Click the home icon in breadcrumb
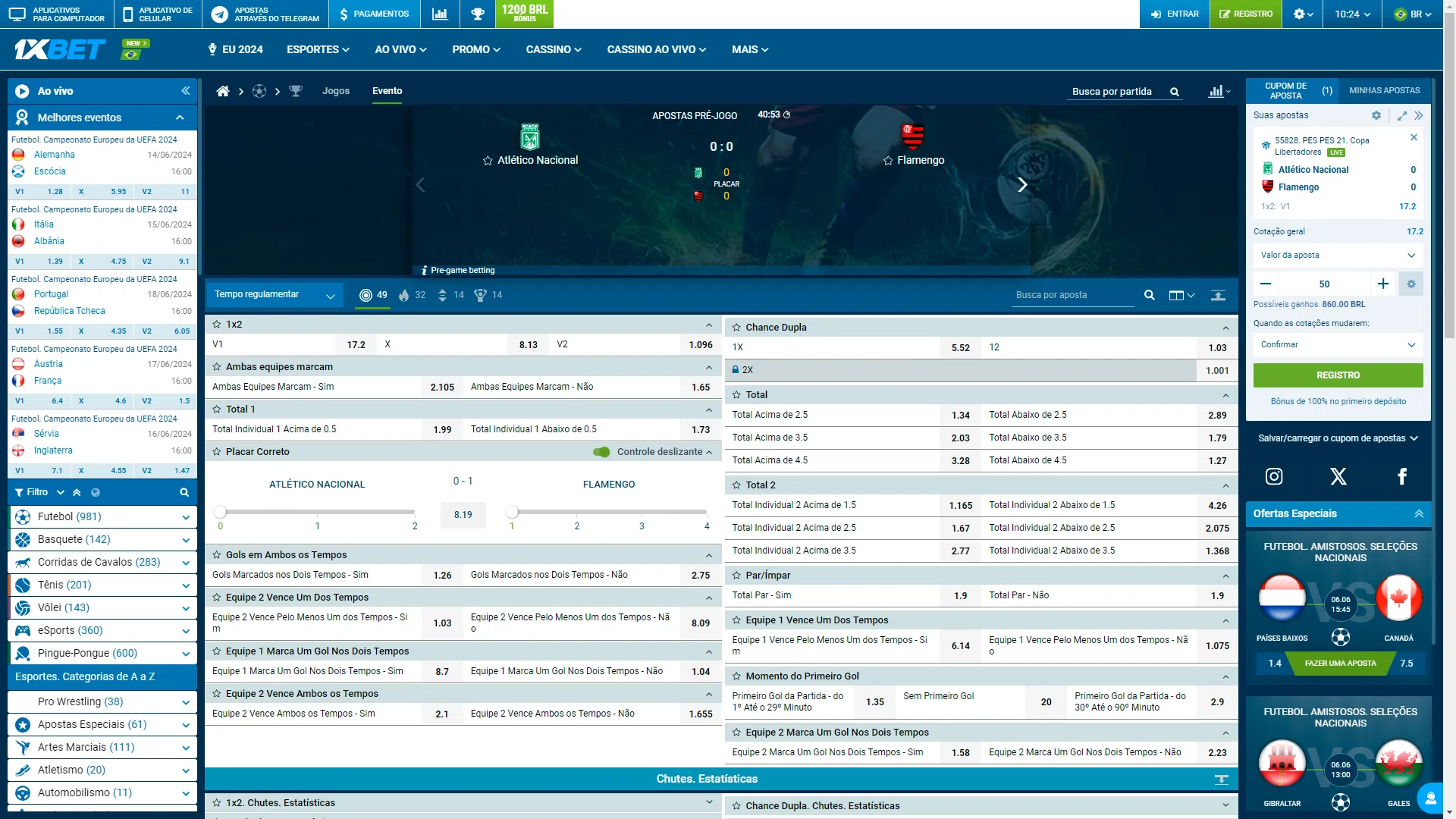 tap(223, 91)
